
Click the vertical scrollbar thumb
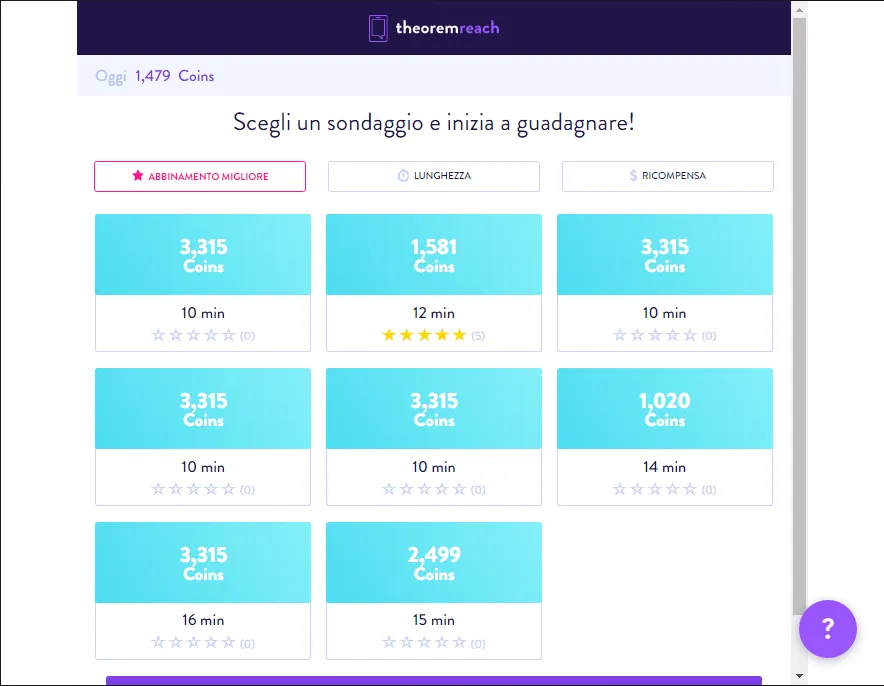(x=799, y=316)
